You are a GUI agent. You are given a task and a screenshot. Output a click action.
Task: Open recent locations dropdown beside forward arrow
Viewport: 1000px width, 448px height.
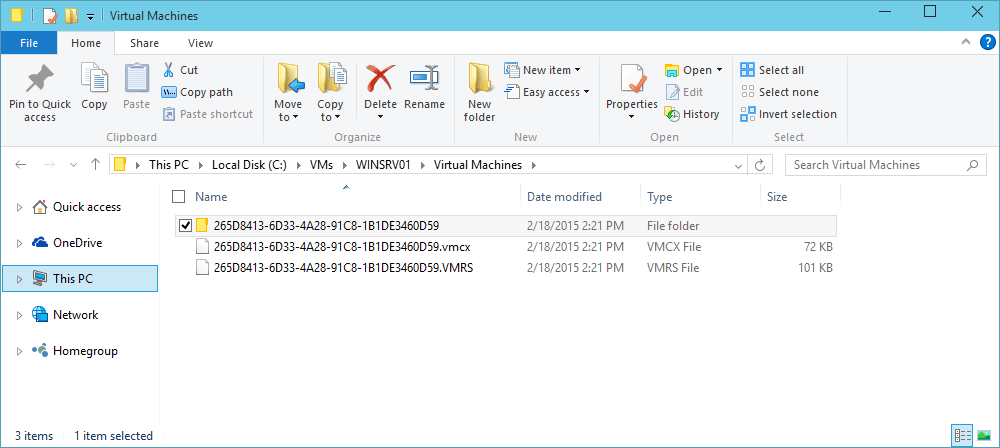[73, 165]
